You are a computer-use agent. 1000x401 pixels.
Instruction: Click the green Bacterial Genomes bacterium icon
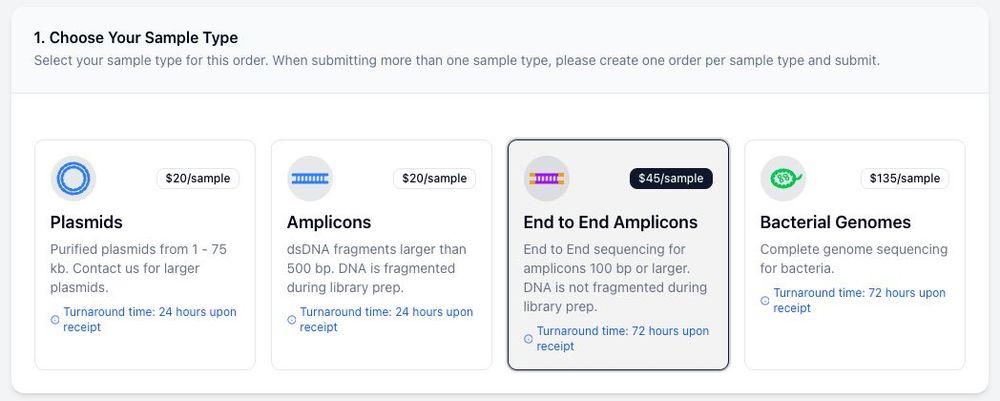click(783, 179)
